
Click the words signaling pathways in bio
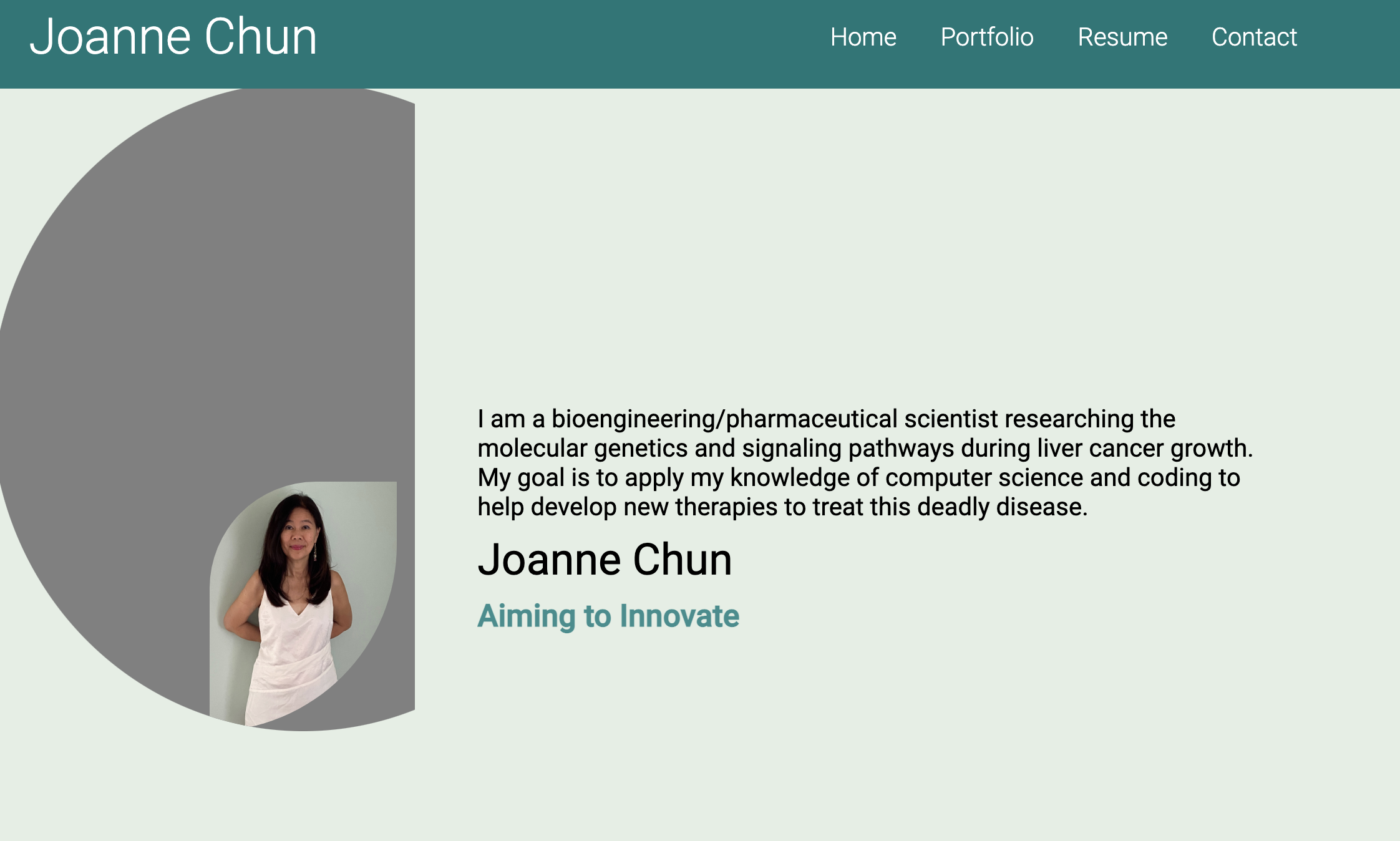coord(847,449)
